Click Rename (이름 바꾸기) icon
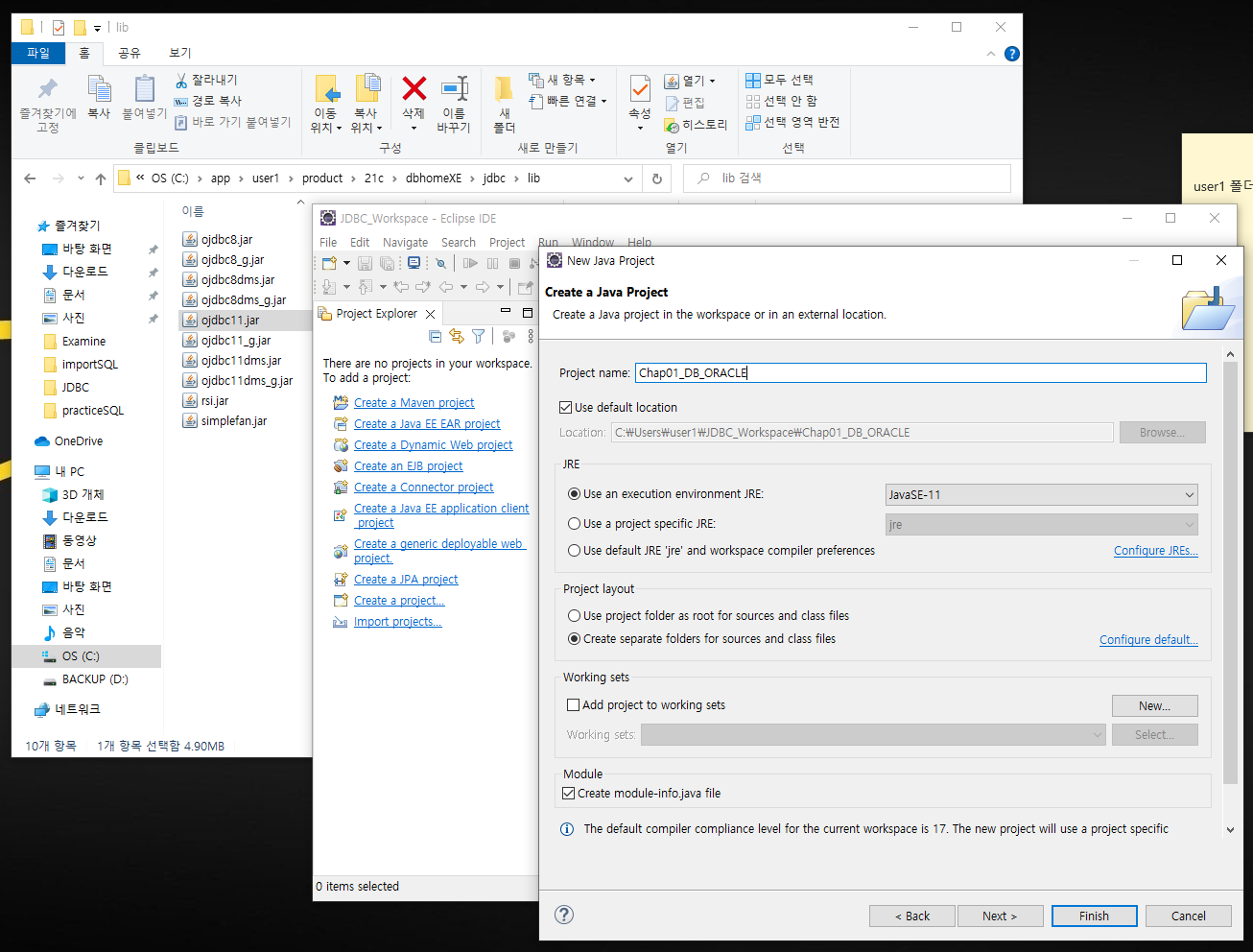1253x952 pixels. [x=454, y=89]
